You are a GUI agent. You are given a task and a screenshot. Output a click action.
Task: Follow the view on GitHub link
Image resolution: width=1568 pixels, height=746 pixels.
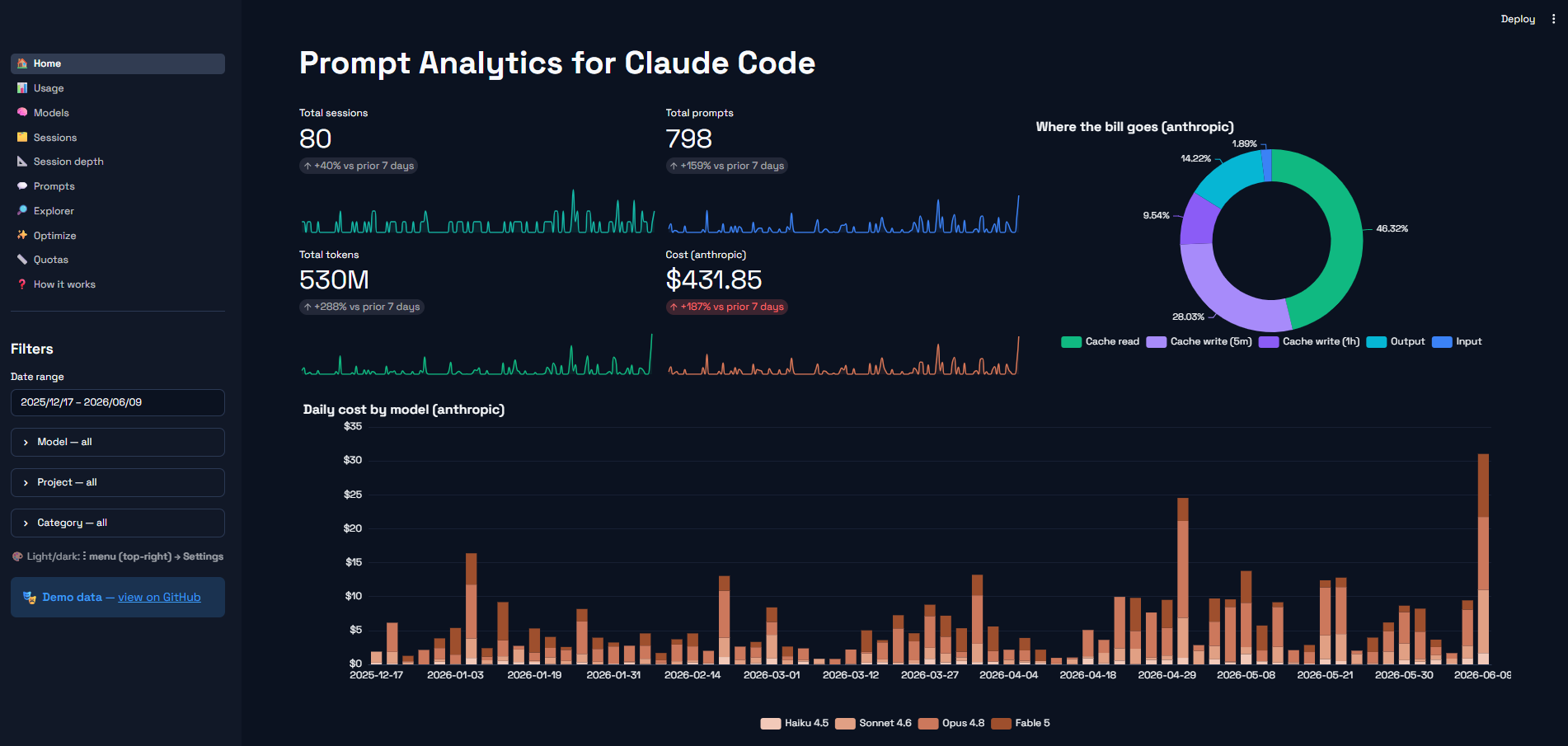click(x=159, y=598)
